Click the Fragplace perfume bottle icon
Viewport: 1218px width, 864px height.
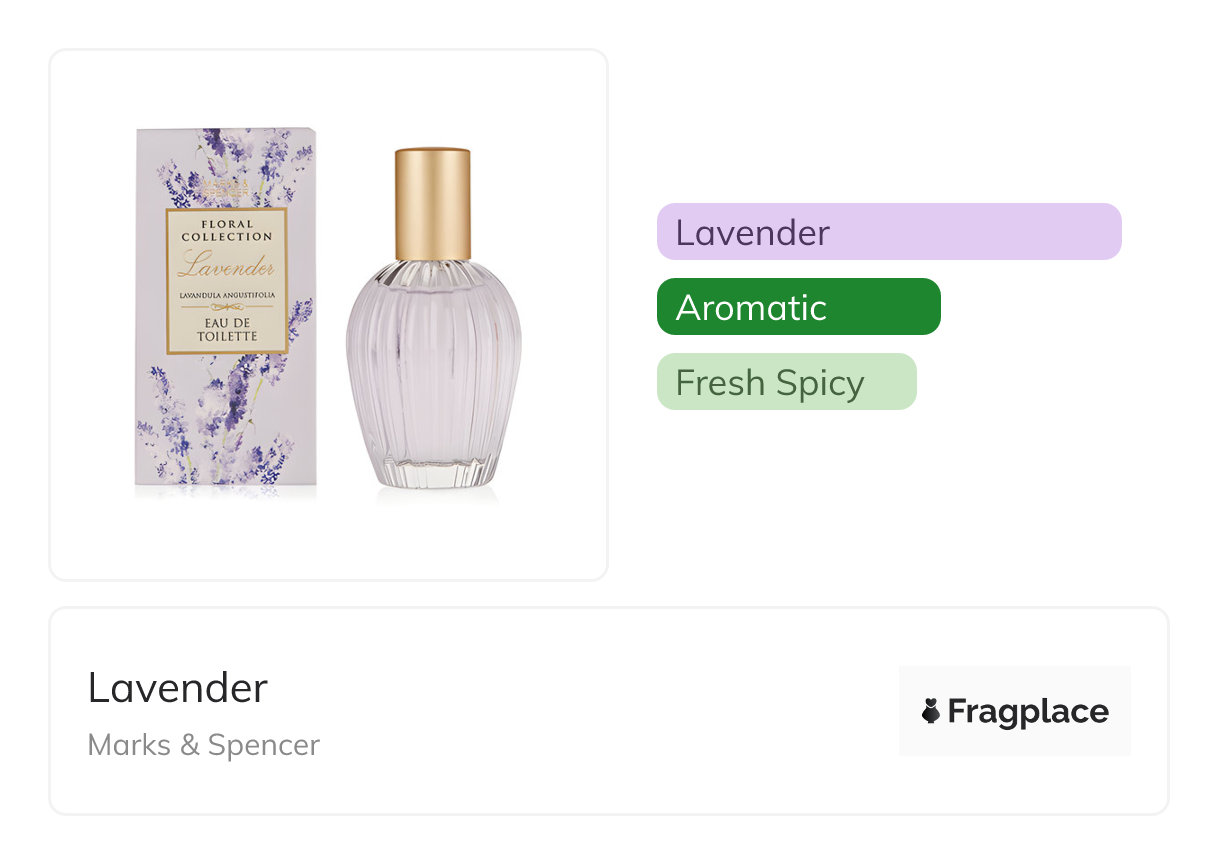pyautogui.click(x=930, y=712)
